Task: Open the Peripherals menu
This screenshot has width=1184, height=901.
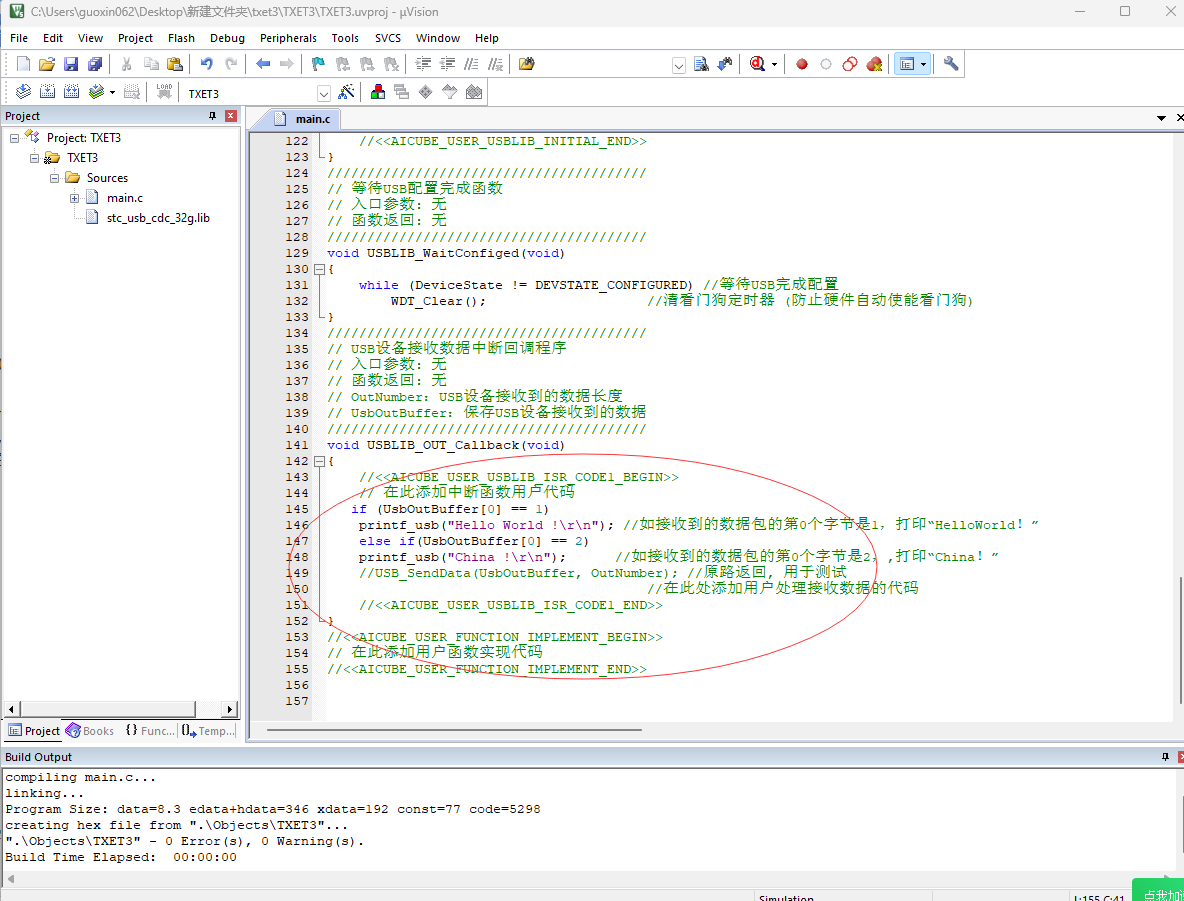Action: pyautogui.click(x=288, y=38)
